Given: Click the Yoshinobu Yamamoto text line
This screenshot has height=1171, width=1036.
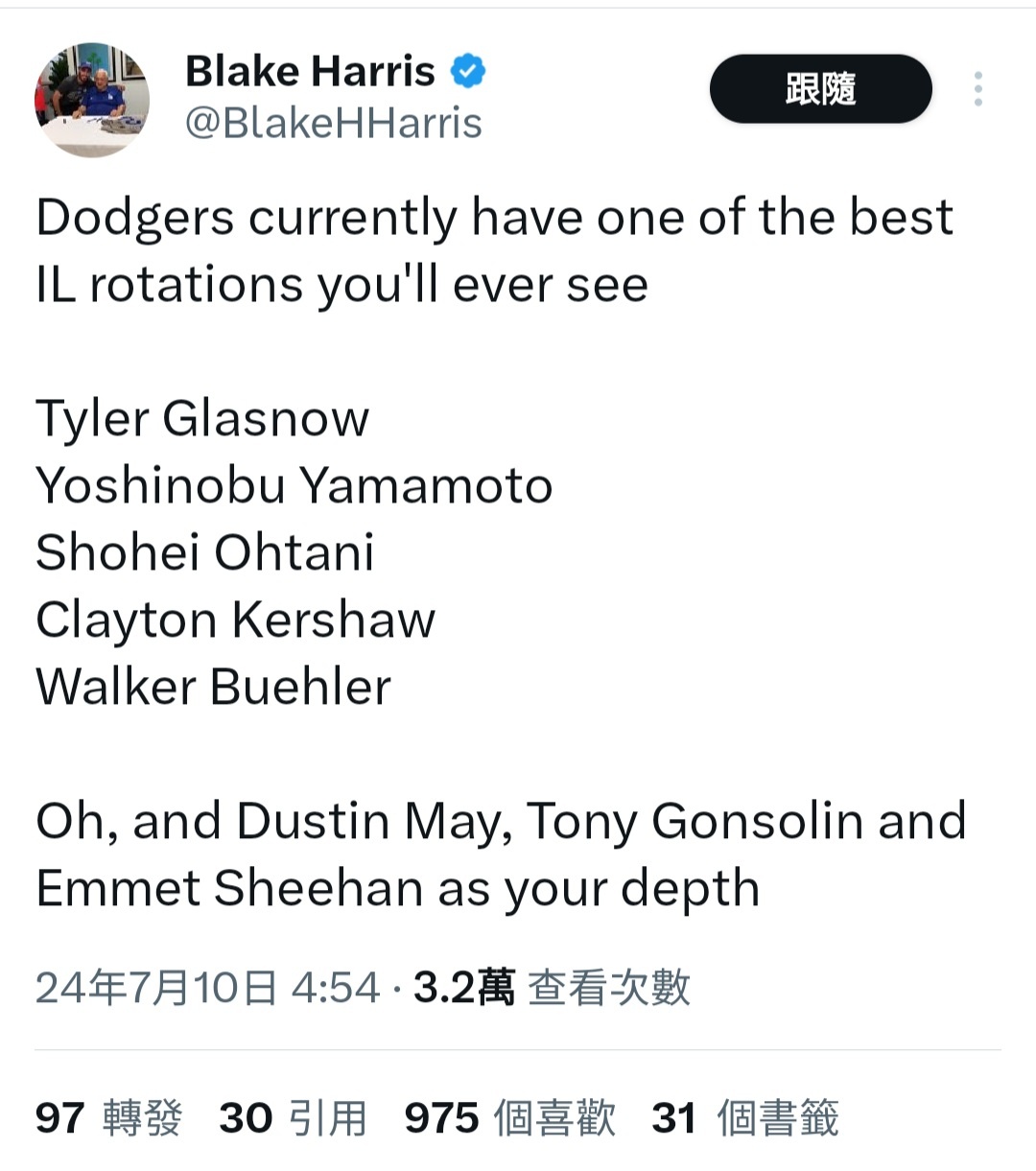Looking at the screenshot, I should [x=294, y=485].
